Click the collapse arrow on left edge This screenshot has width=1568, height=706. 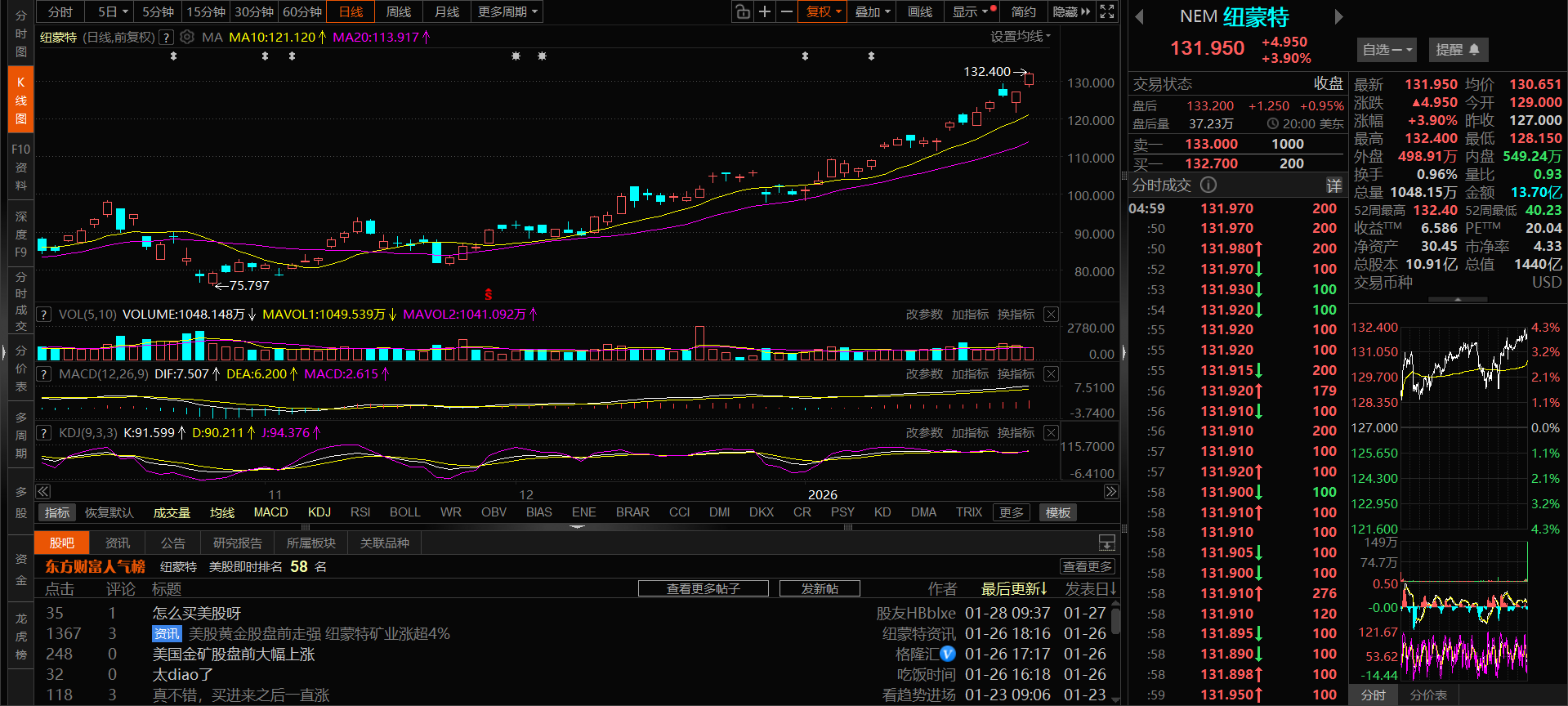3,353
